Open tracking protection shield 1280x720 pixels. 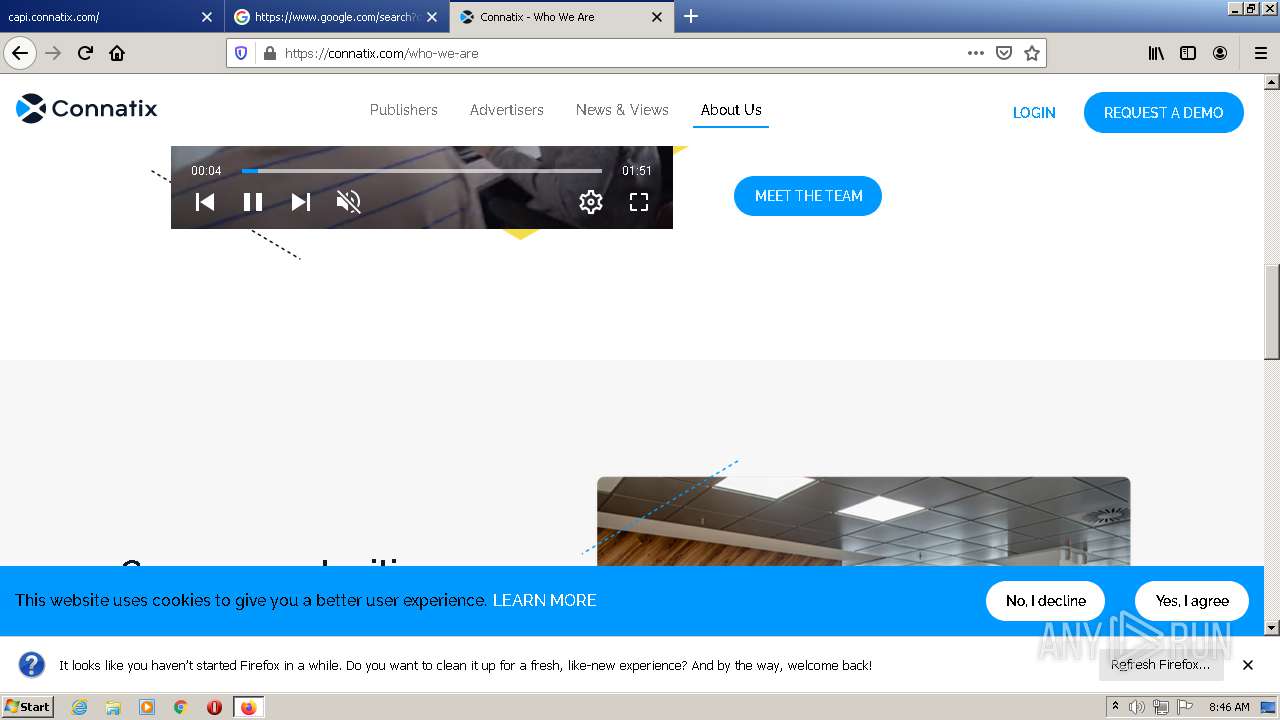tap(241, 53)
